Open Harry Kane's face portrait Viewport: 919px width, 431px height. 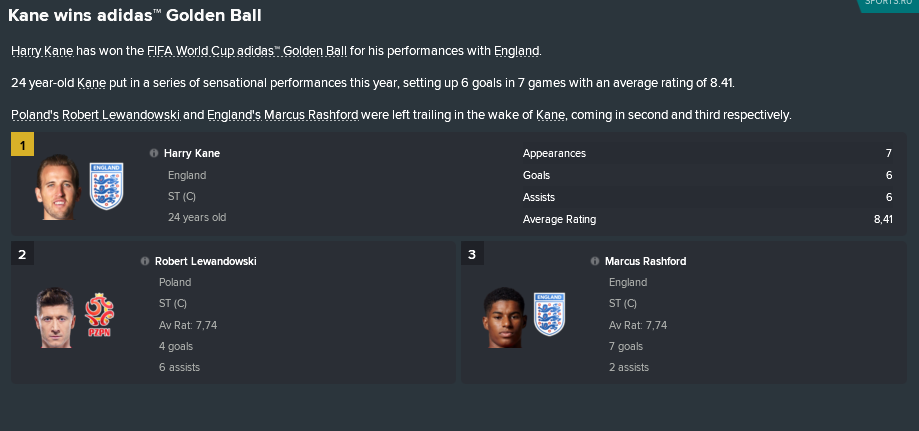click(x=57, y=187)
